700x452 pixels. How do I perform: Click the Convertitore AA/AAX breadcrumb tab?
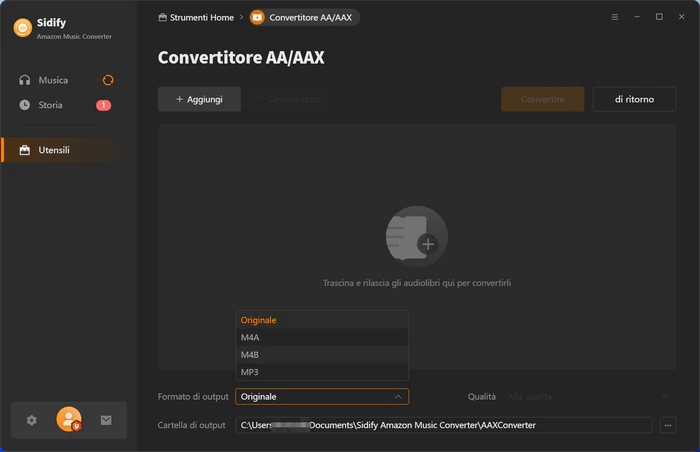click(304, 17)
